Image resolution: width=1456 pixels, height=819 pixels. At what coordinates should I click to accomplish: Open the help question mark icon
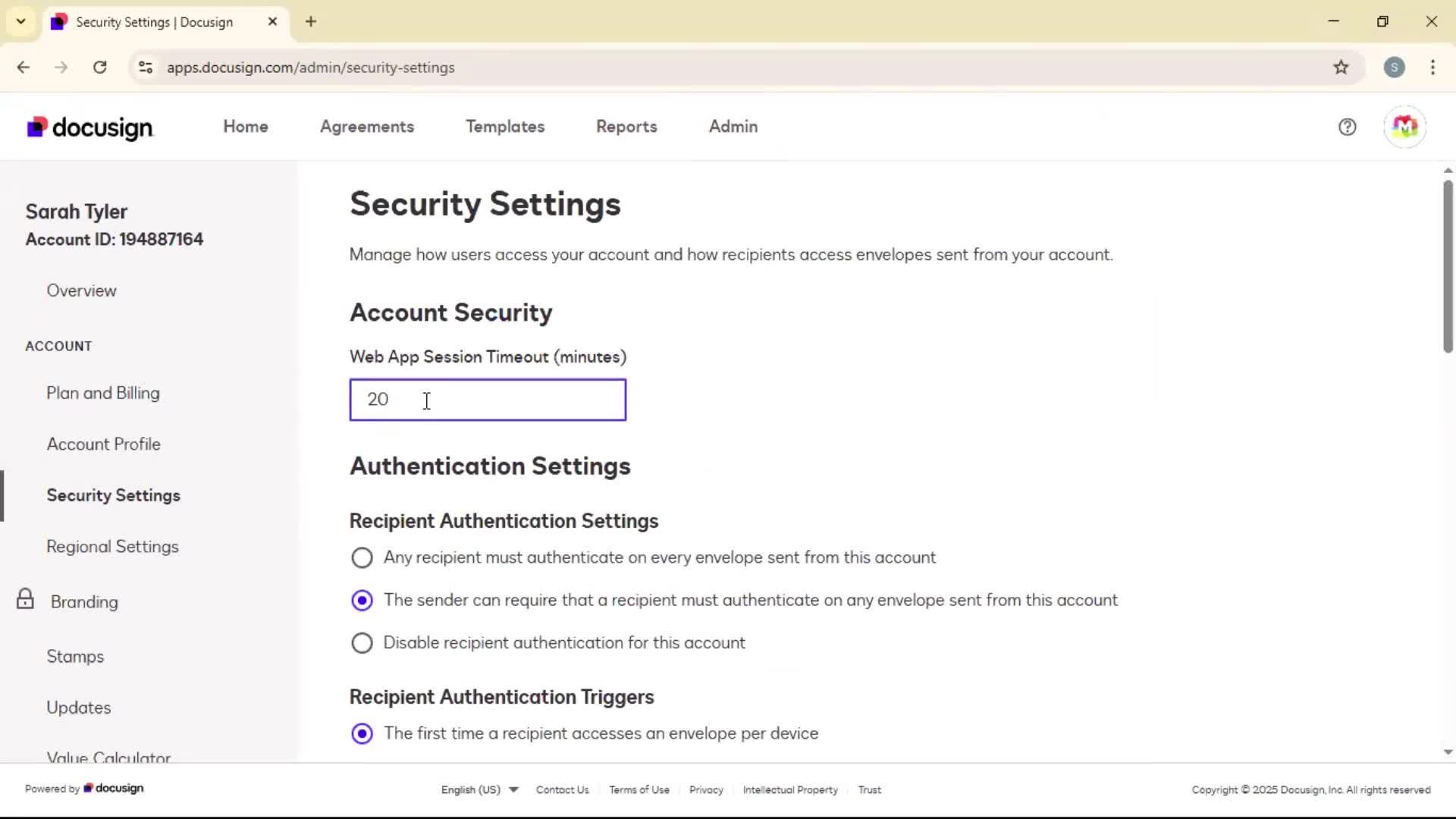coord(1347,127)
